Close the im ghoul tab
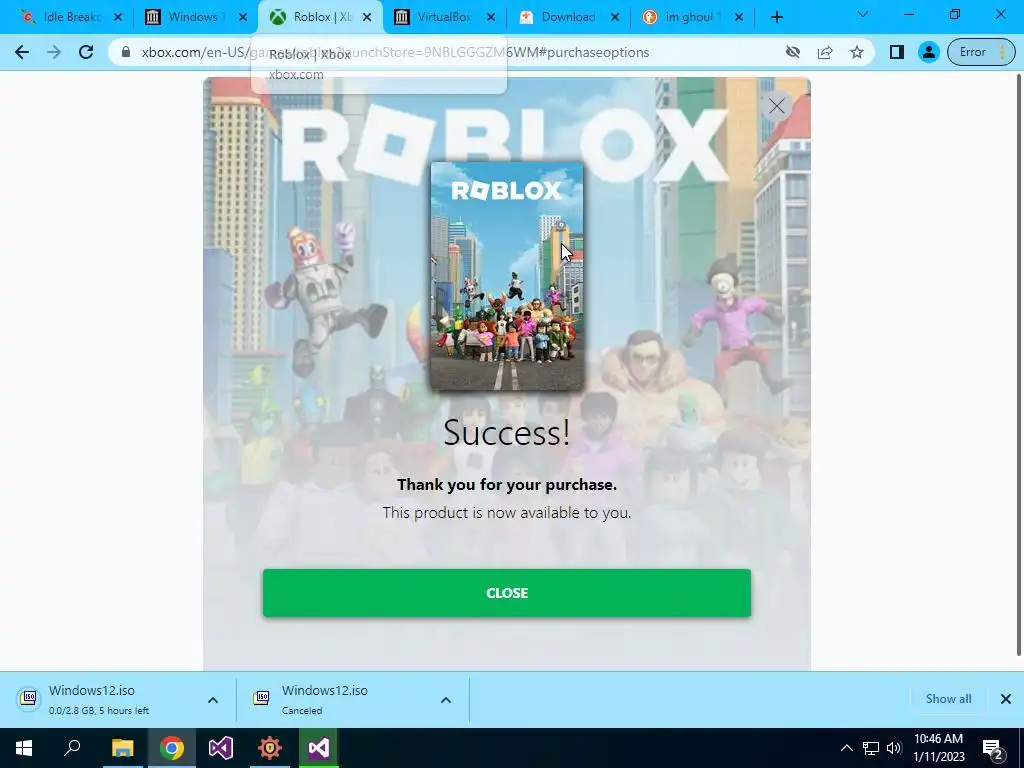The height and width of the screenshot is (768, 1024). click(739, 17)
